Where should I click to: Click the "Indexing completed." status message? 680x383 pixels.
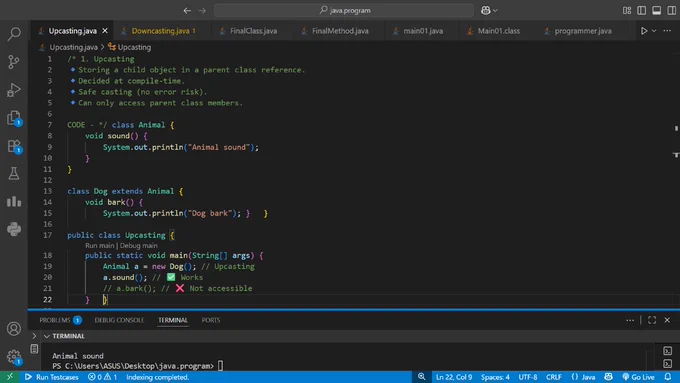click(157, 377)
